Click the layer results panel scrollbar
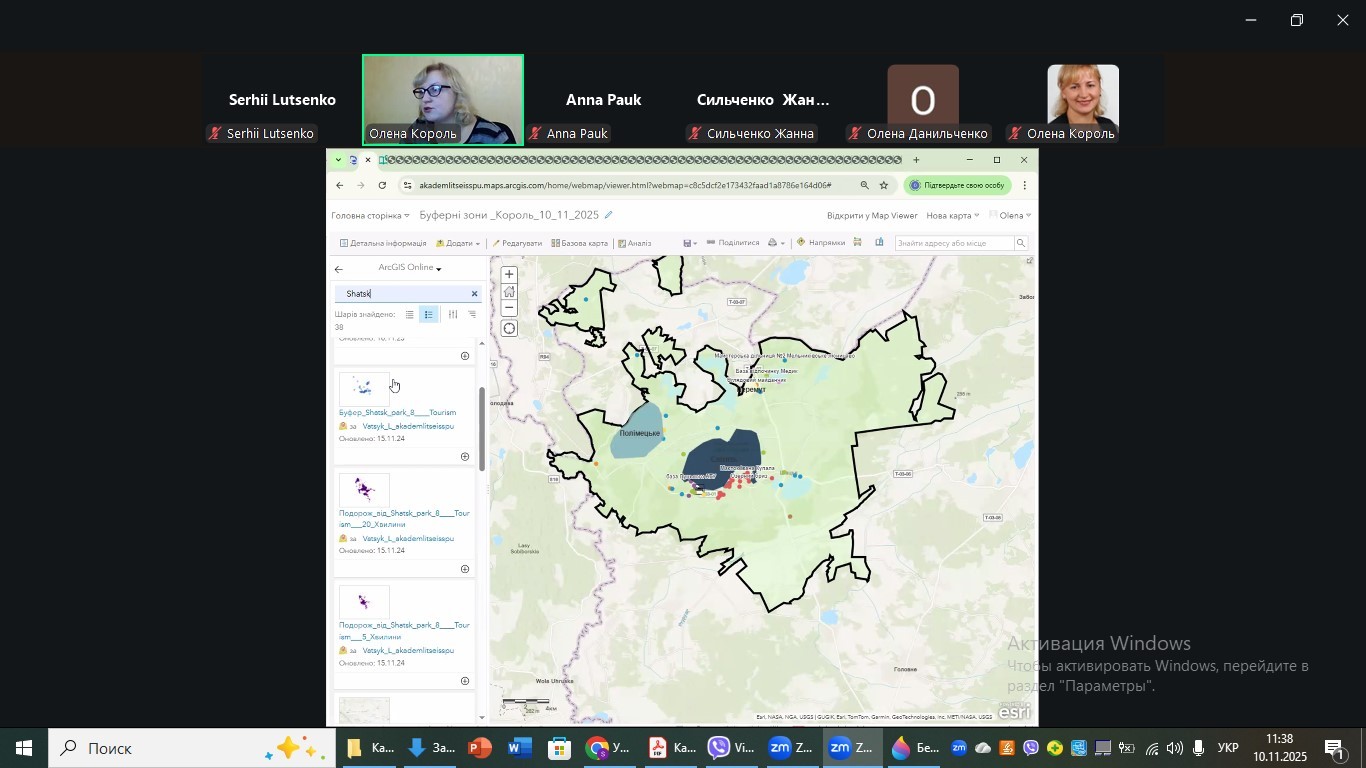This screenshot has height=768, width=1366. point(482,430)
